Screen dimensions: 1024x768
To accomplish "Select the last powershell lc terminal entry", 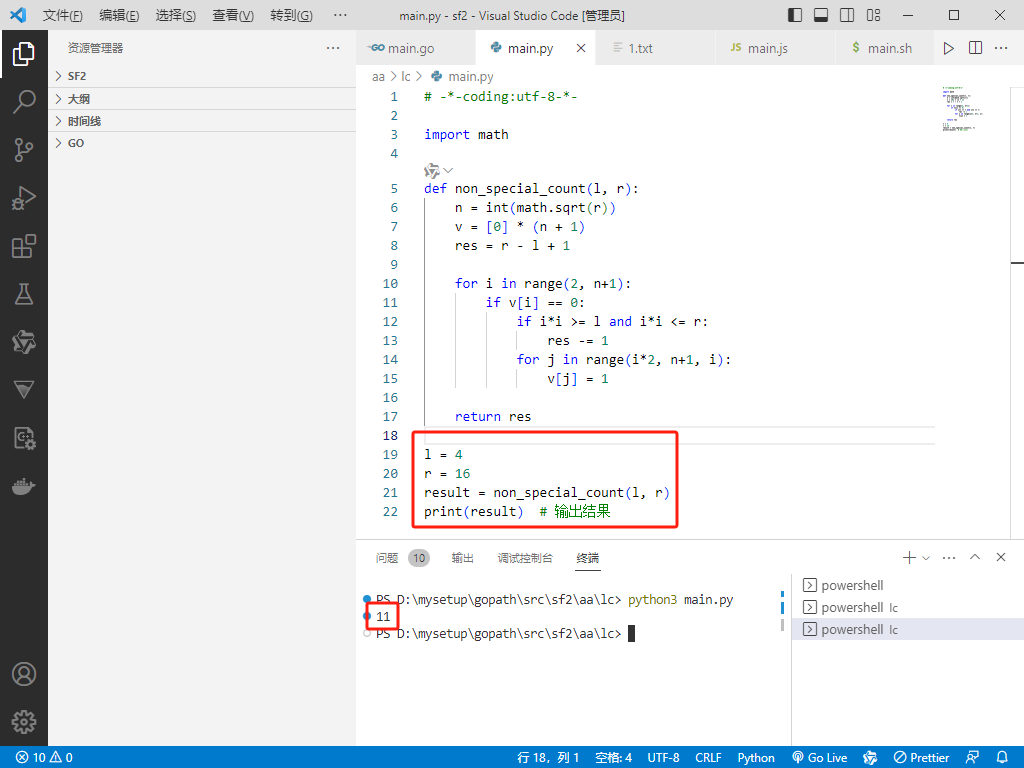I will click(908, 630).
